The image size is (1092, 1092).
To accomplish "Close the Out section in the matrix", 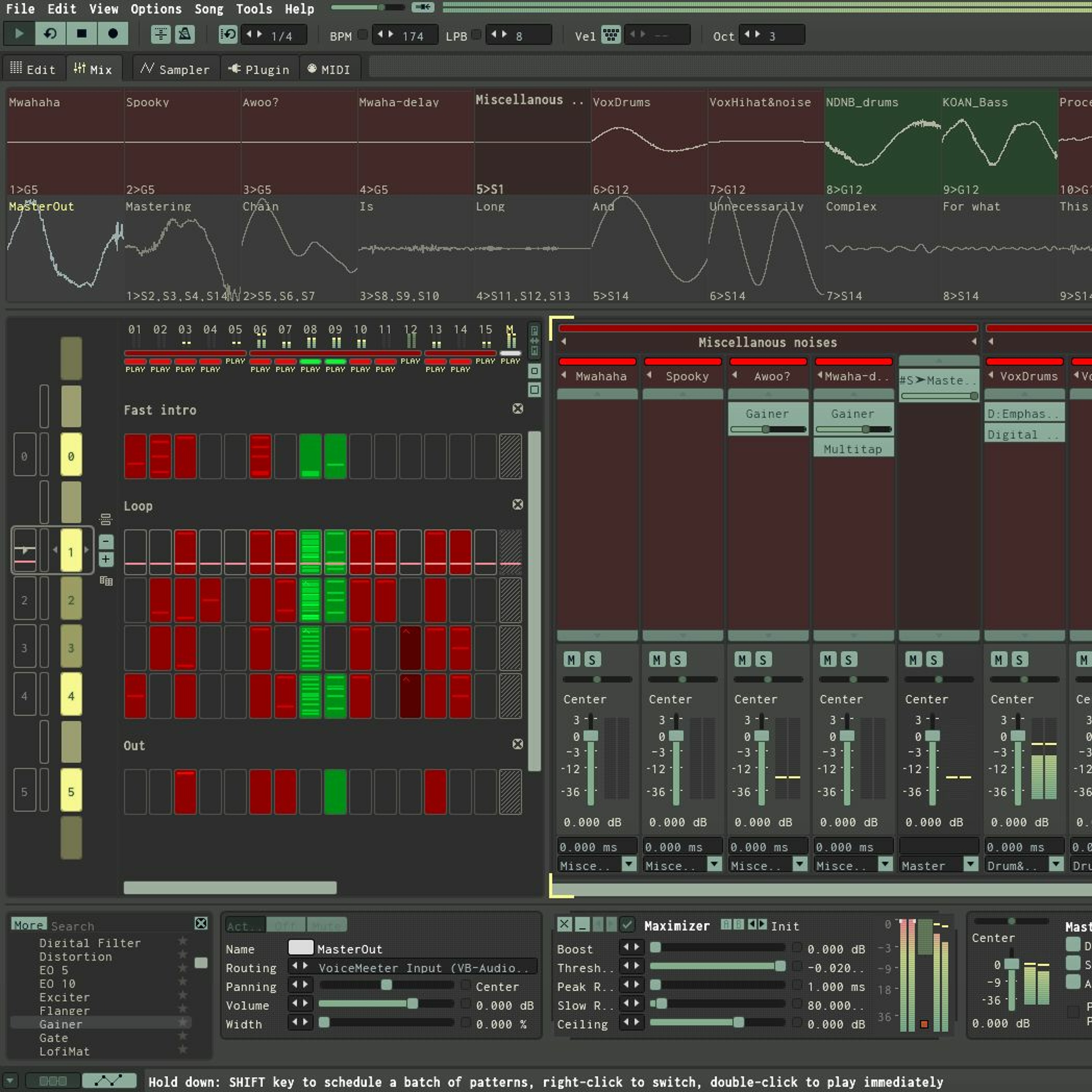I will tap(517, 744).
